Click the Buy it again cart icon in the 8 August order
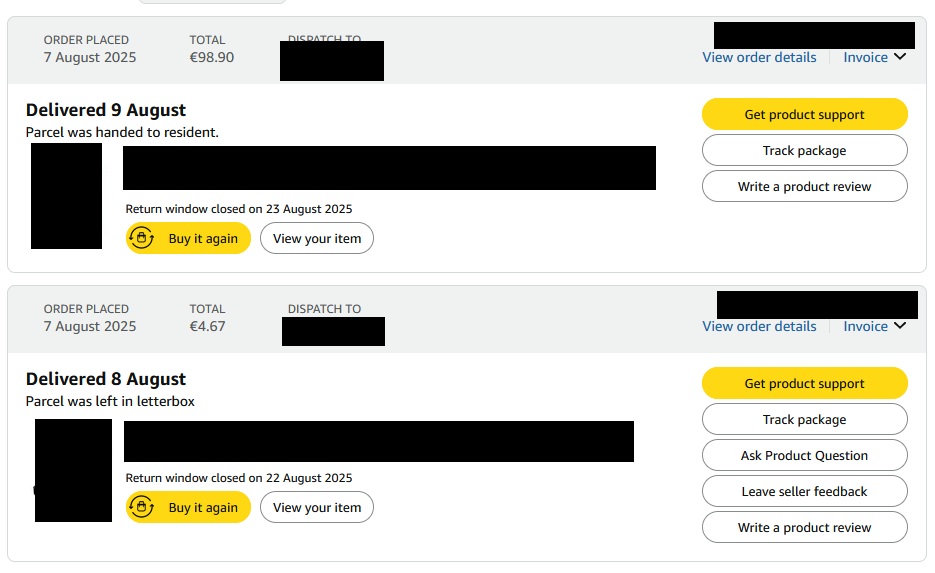The width and height of the screenshot is (935, 573). [x=142, y=507]
